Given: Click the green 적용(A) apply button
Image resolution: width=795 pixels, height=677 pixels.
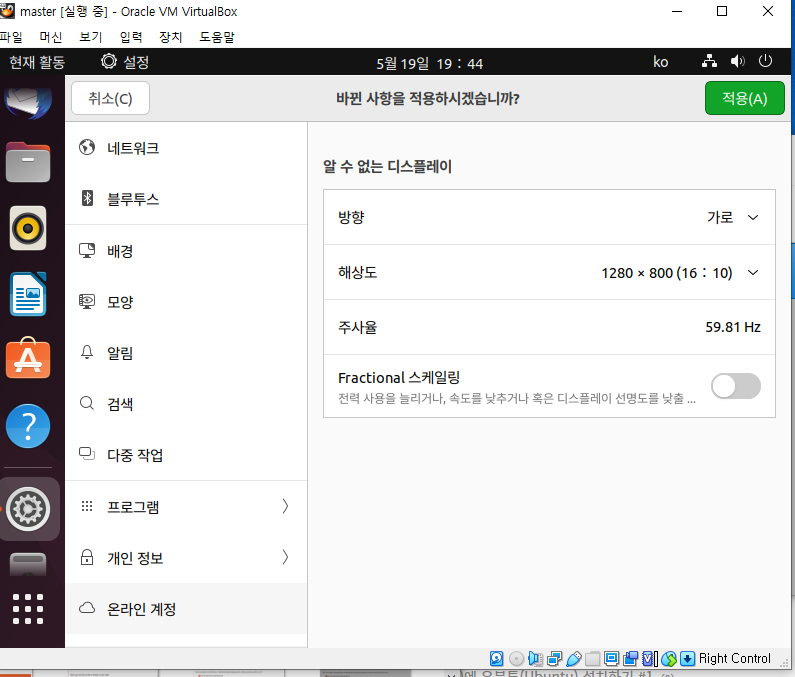Looking at the screenshot, I should [x=744, y=98].
